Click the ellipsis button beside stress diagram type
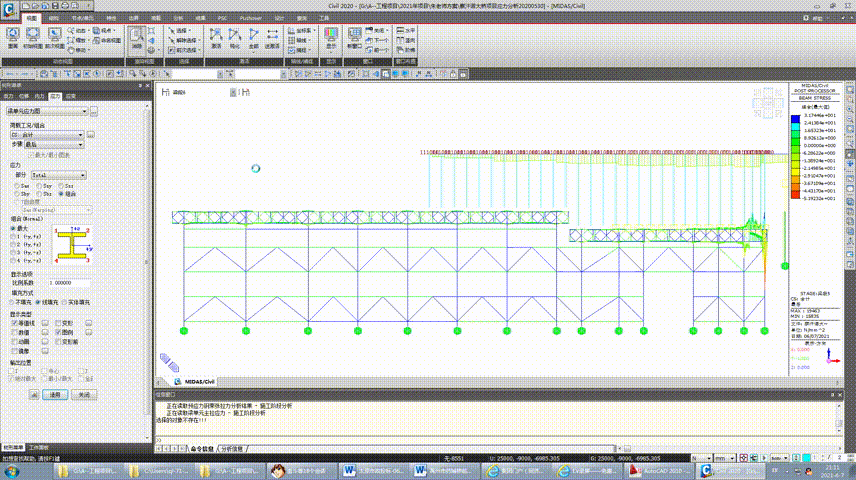 click(94, 111)
